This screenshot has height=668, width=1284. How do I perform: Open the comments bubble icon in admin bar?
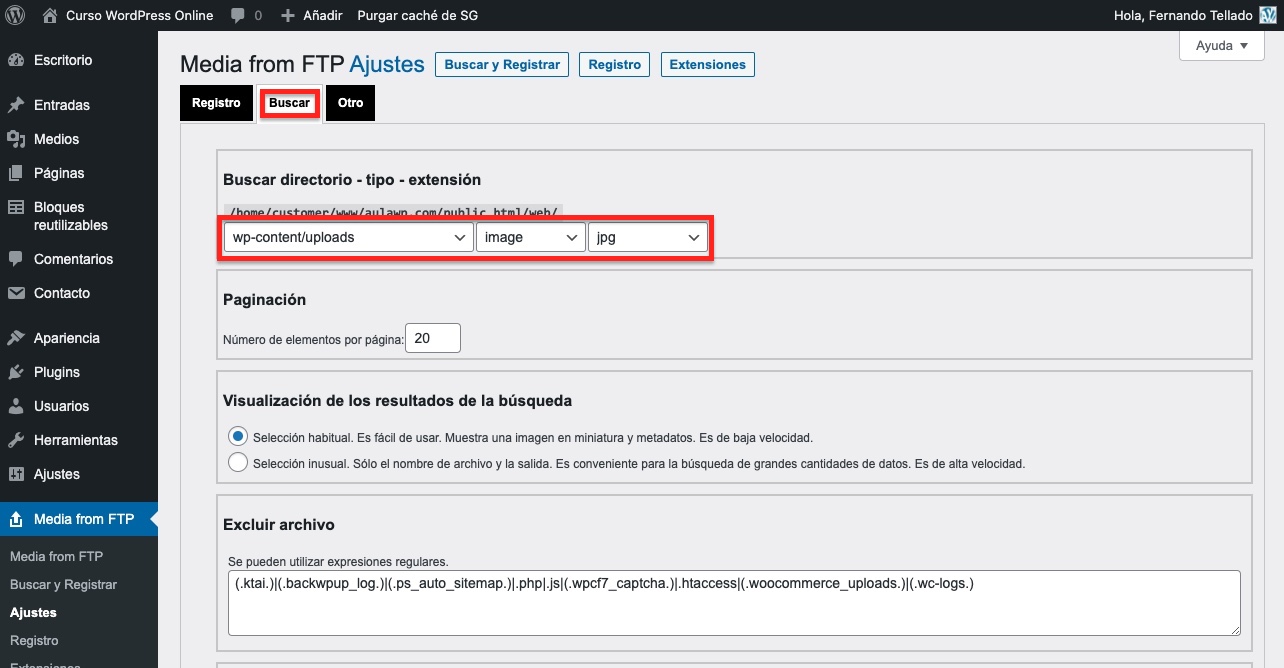pos(237,15)
